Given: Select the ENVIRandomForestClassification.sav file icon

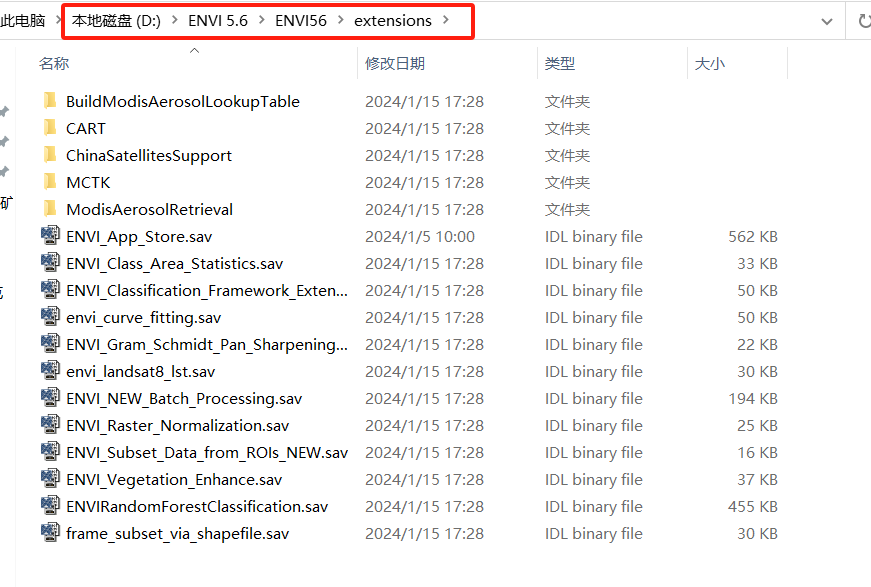Looking at the screenshot, I should pyautogui.click(x=50, y=506).
